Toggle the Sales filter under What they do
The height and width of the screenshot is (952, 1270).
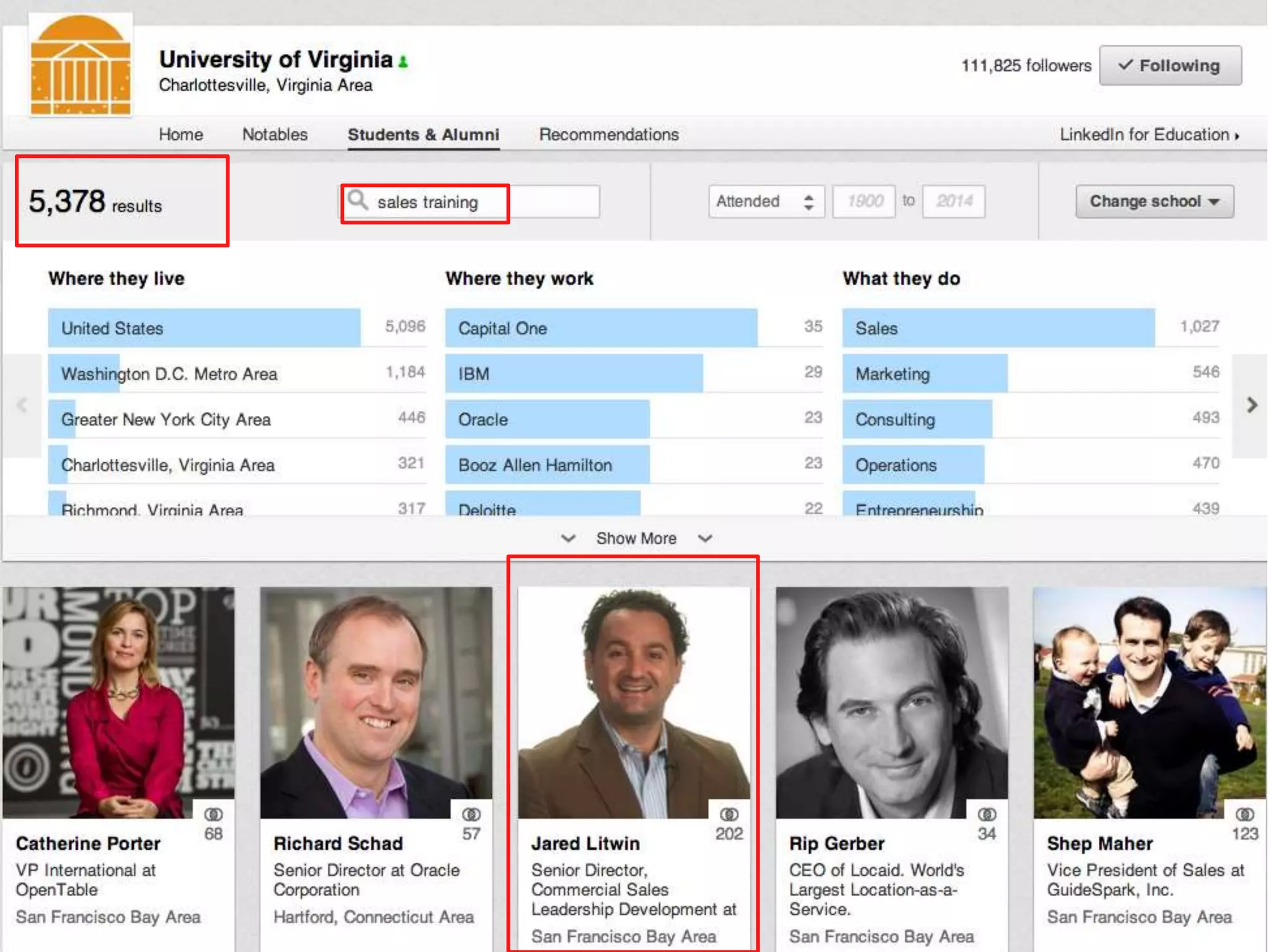[x=998, y=328]
